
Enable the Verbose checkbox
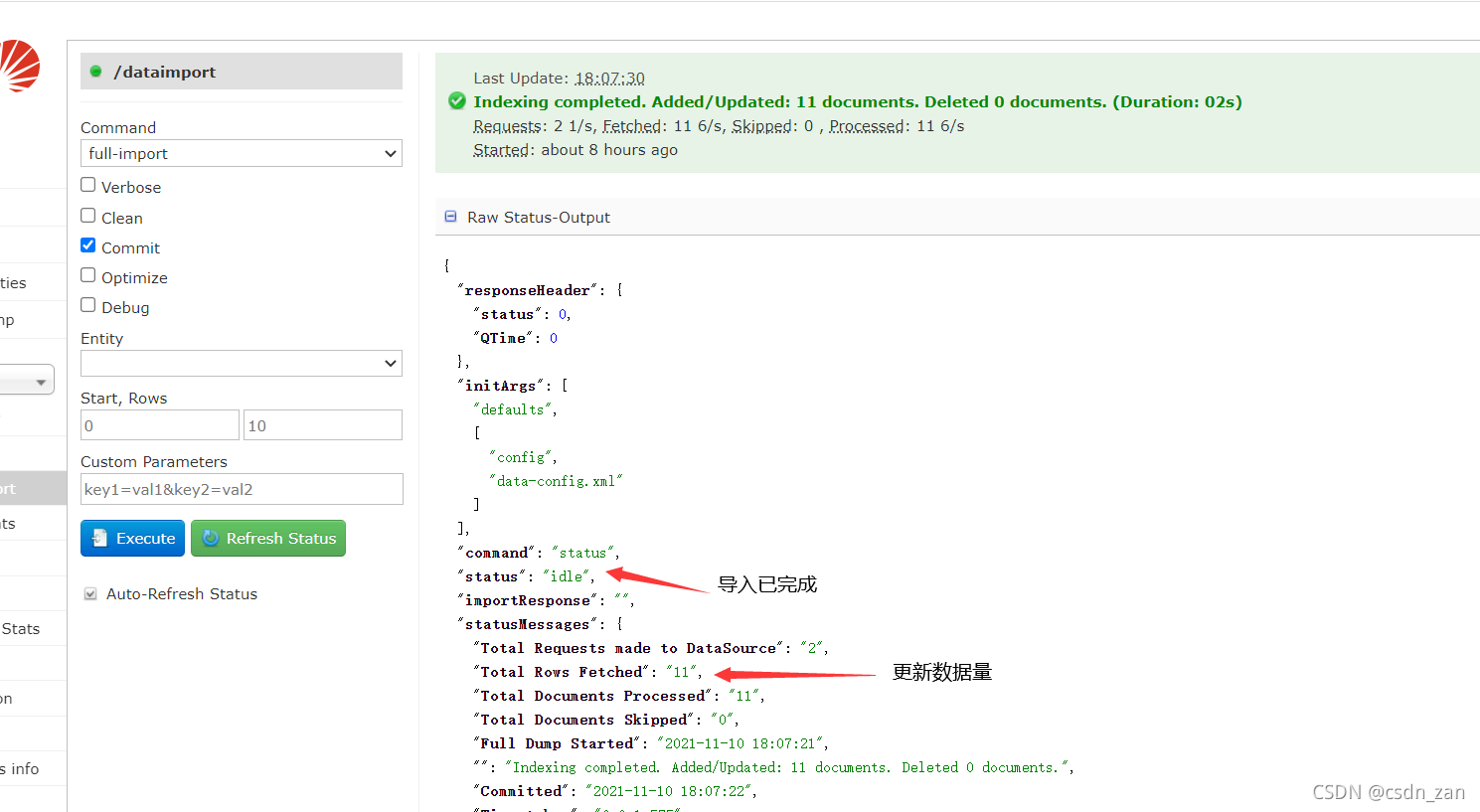[x=88, y=185]
